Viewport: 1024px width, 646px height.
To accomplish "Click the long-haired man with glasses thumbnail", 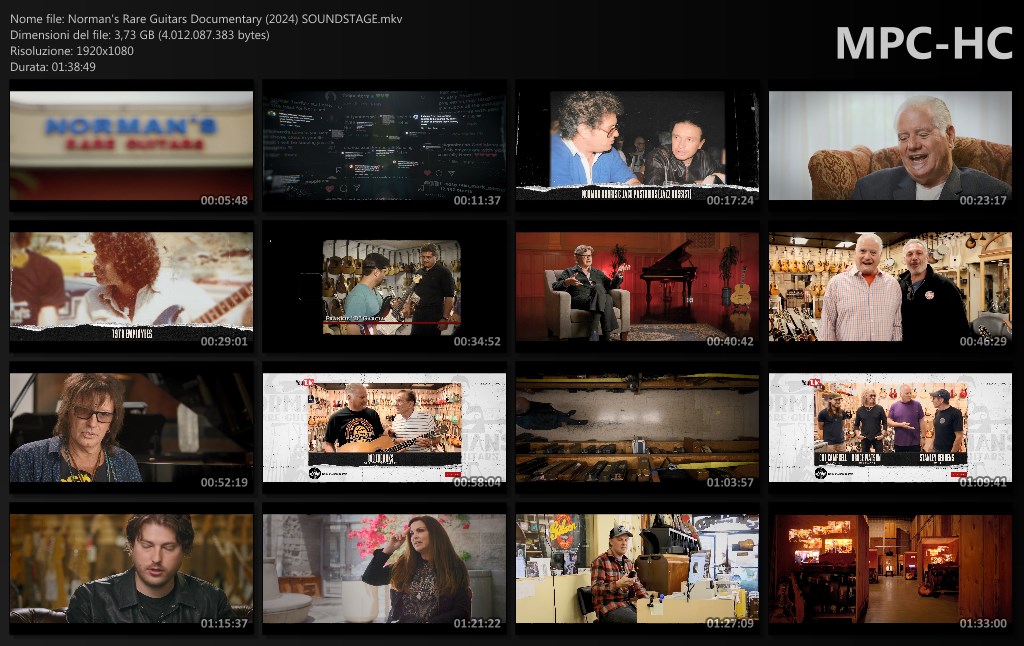I will 131,428.
